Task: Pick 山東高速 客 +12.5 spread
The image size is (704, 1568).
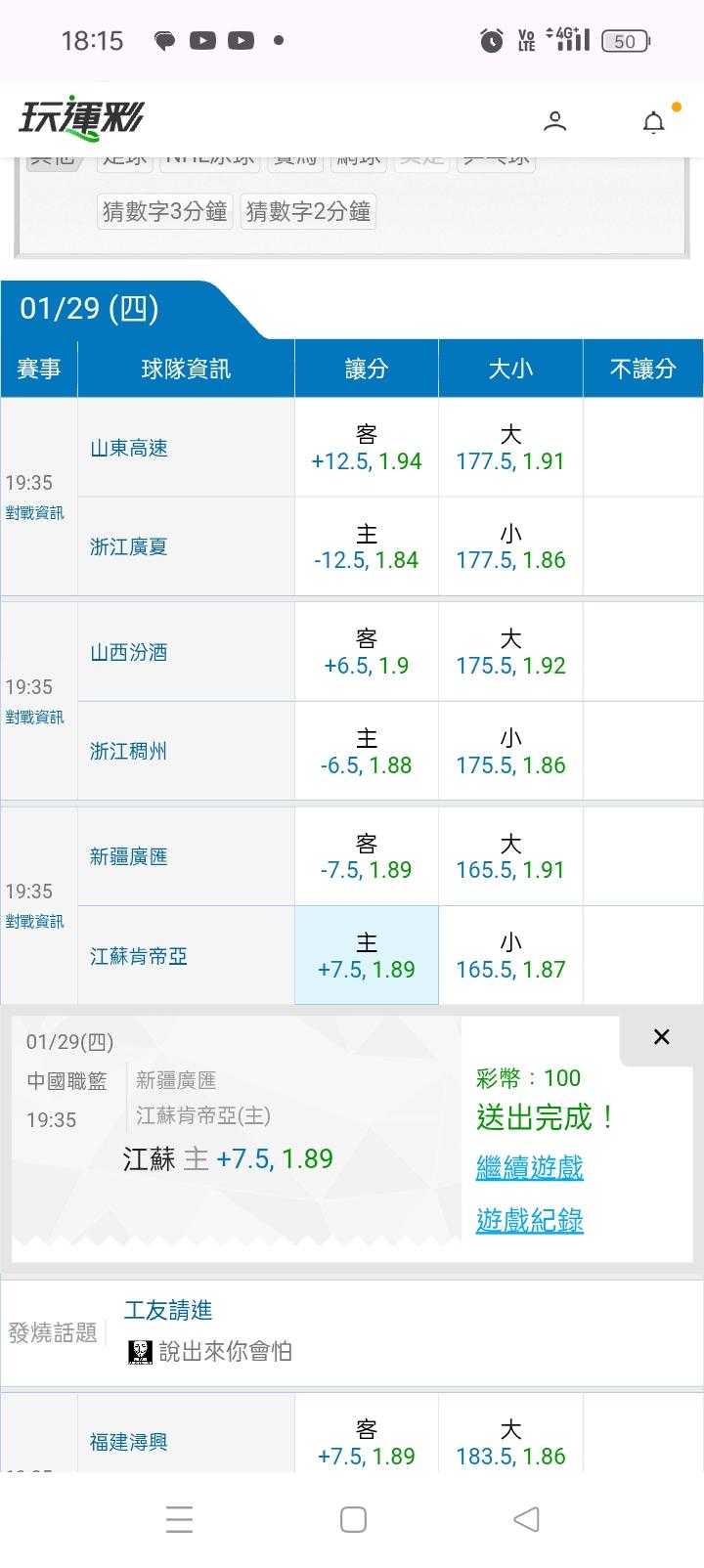Action: tap(367, 448)
